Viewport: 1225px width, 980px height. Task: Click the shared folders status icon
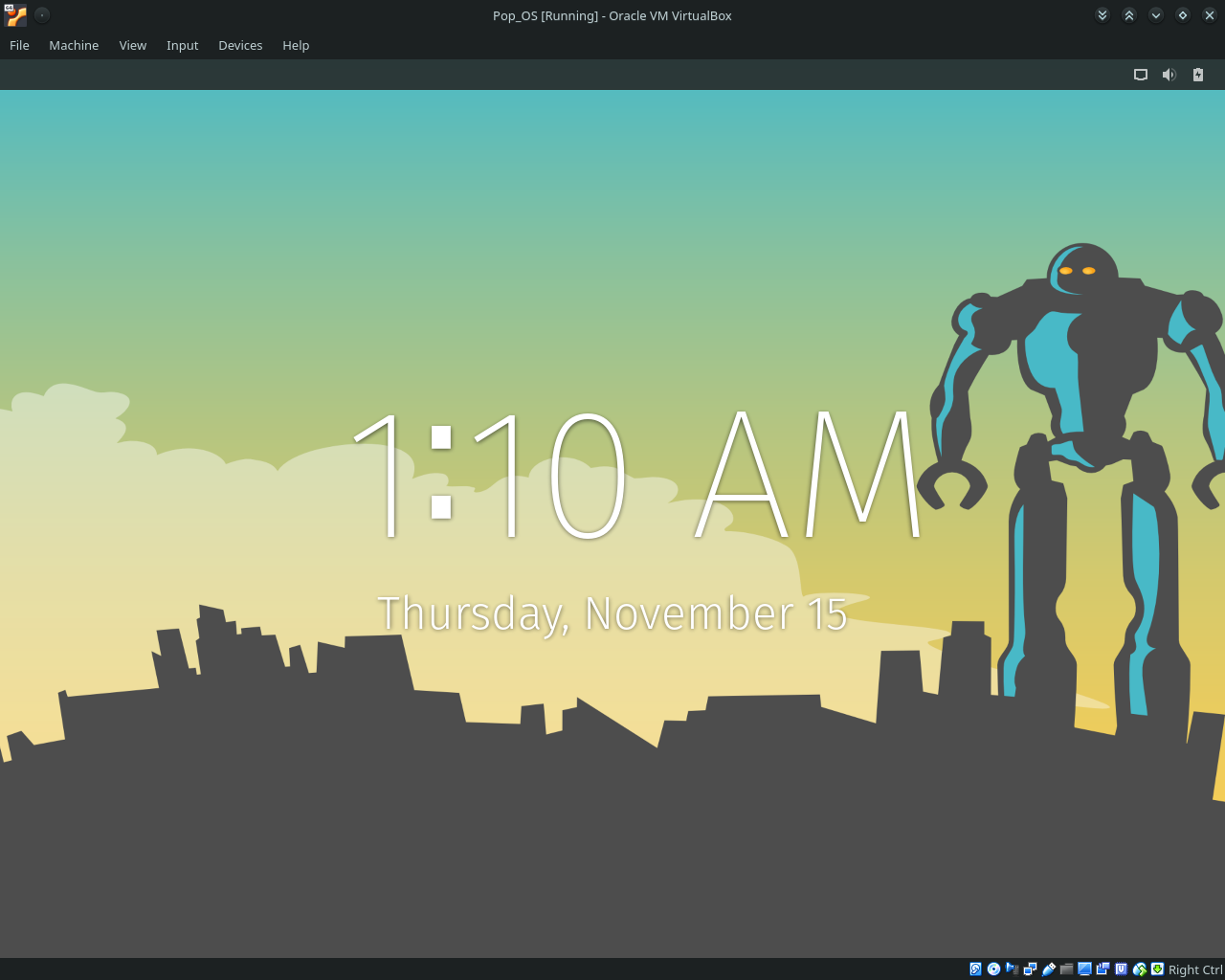tap(1067, 969)
